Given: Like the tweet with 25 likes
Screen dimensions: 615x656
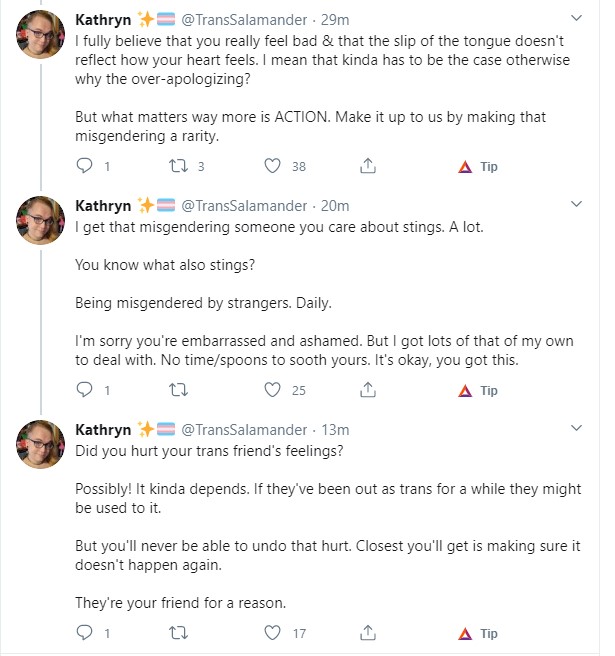Looking at the screenshot, I should pyautogui.click(x=272, y=390).
